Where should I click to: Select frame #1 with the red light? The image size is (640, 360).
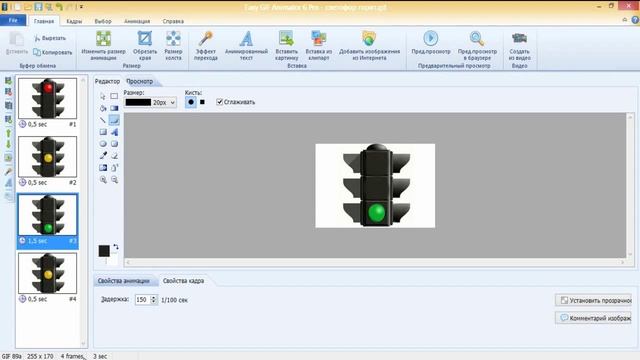pos(47,98)
